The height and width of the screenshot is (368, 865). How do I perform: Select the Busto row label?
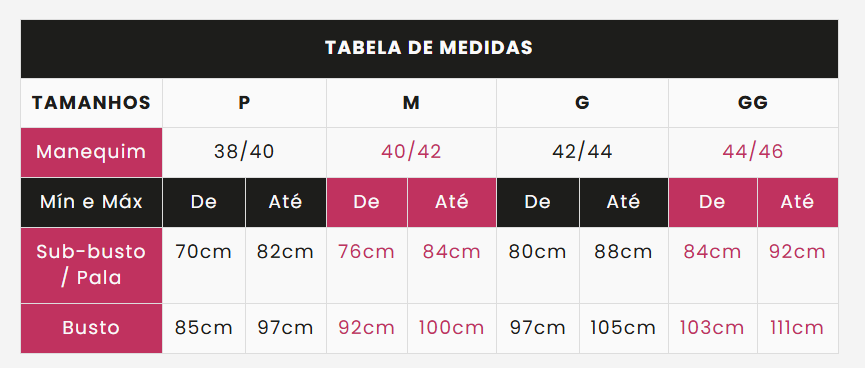(92, 328)
